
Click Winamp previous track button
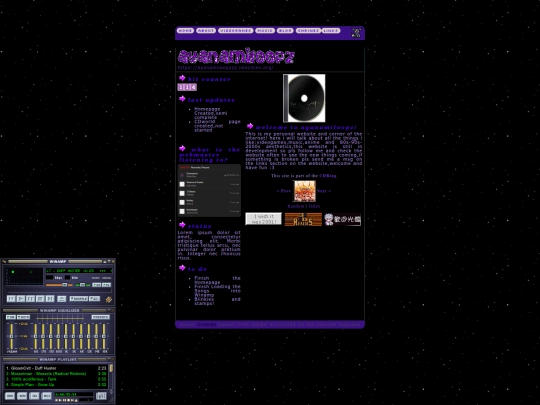tap(11, 299)
